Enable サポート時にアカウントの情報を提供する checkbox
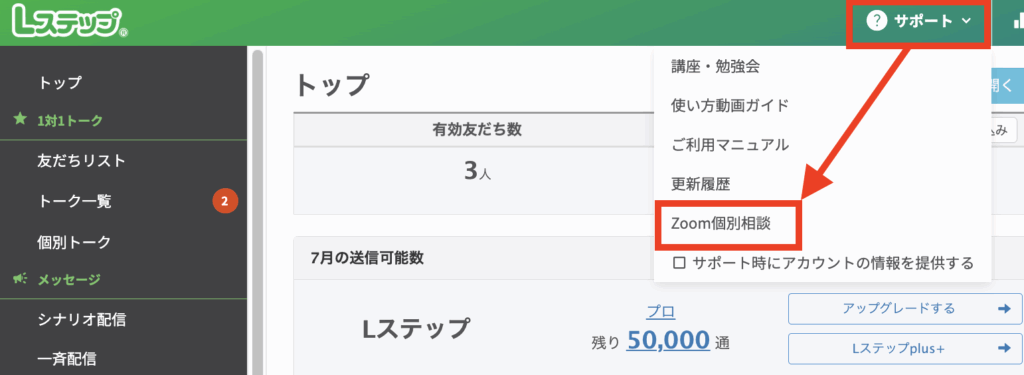1024x375 pixels. pyautogui.click(x=680, y=263)
